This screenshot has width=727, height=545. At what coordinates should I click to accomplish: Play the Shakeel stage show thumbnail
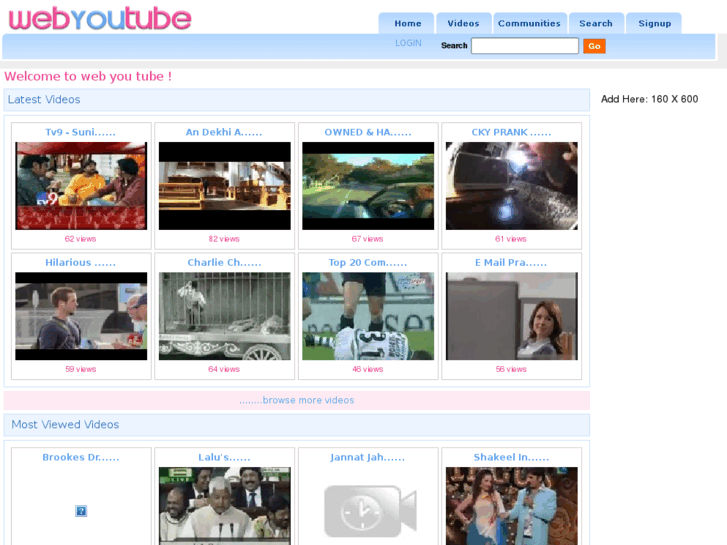point(512,506)
